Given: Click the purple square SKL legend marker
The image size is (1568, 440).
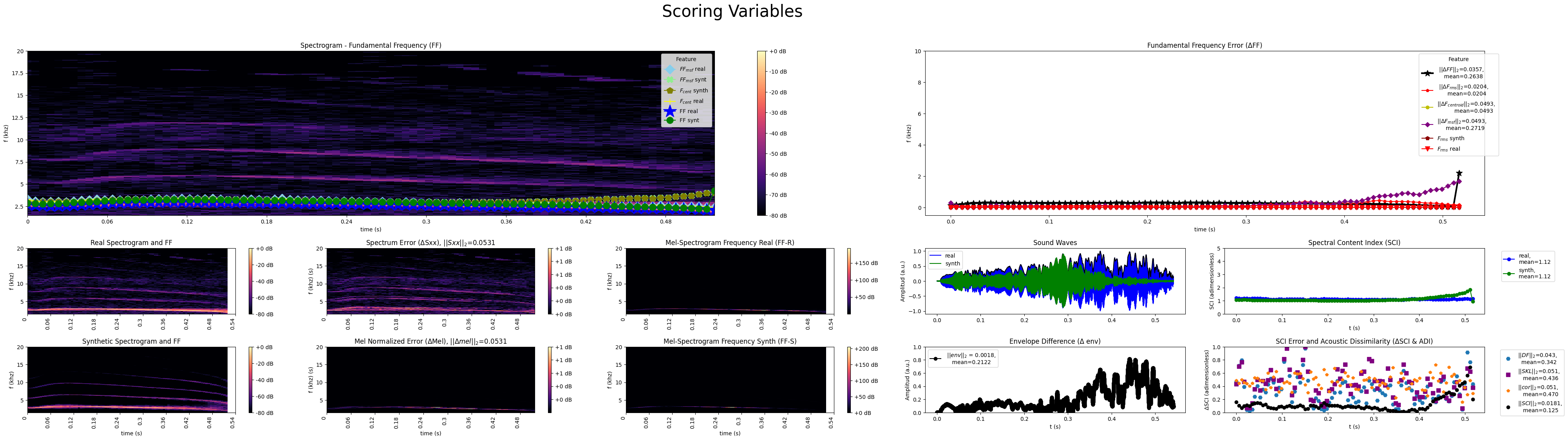Looking at the screenshot, I should point(1508,375).
